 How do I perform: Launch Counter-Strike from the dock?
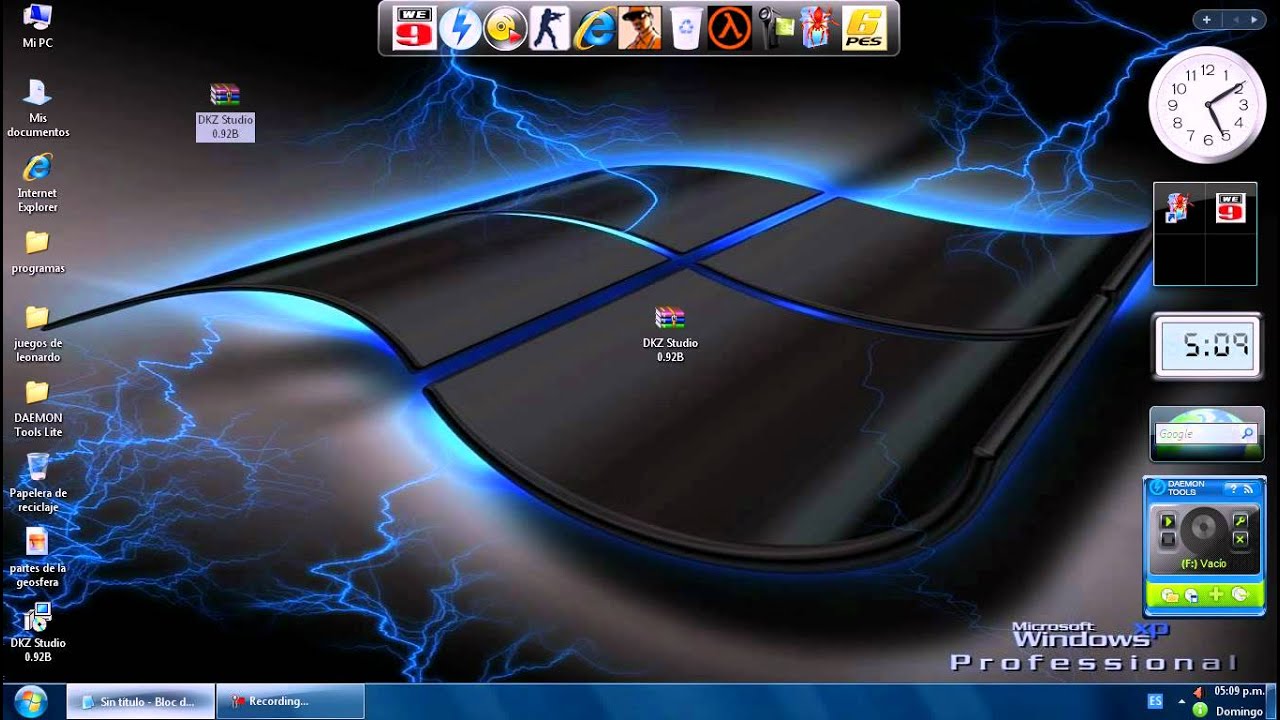[549, 28]
